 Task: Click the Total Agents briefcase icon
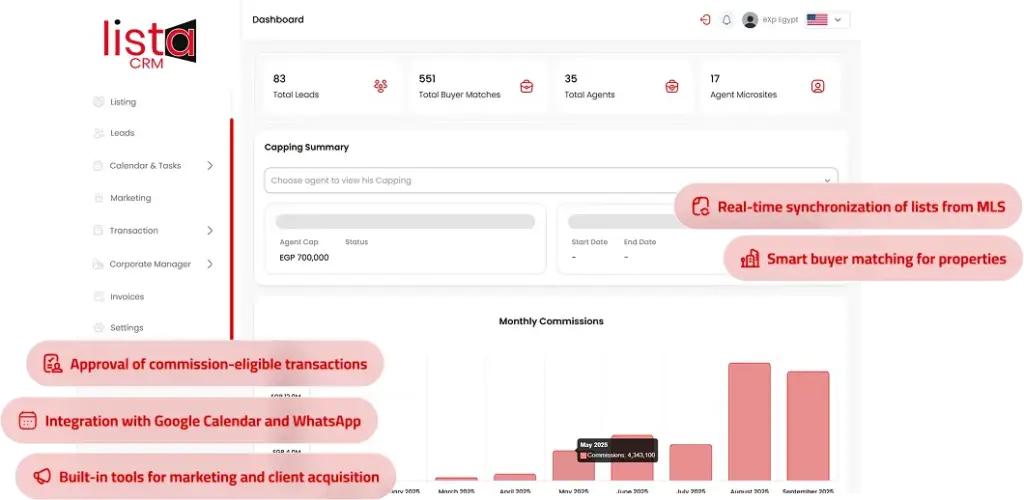672,86
